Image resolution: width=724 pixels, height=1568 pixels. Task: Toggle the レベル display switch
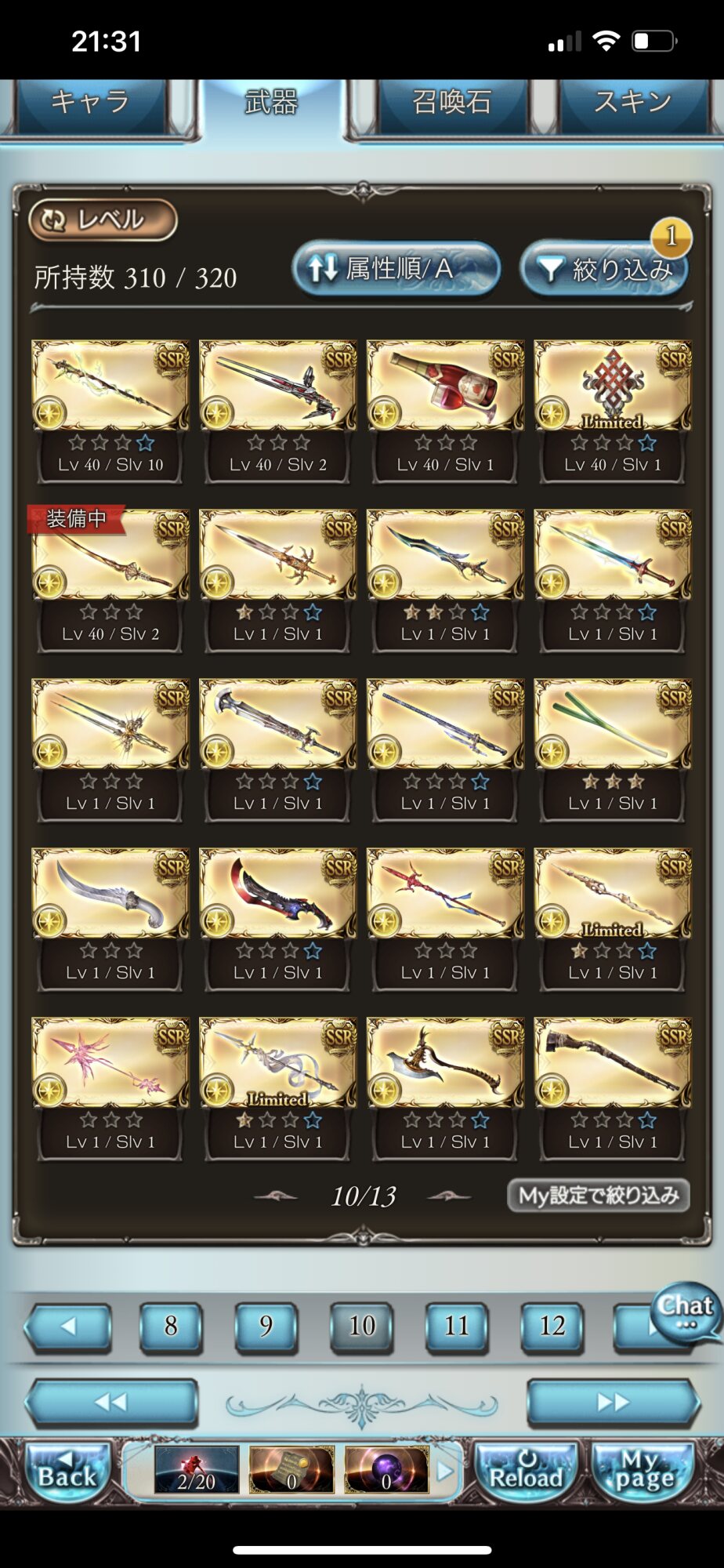coord(103,220)
